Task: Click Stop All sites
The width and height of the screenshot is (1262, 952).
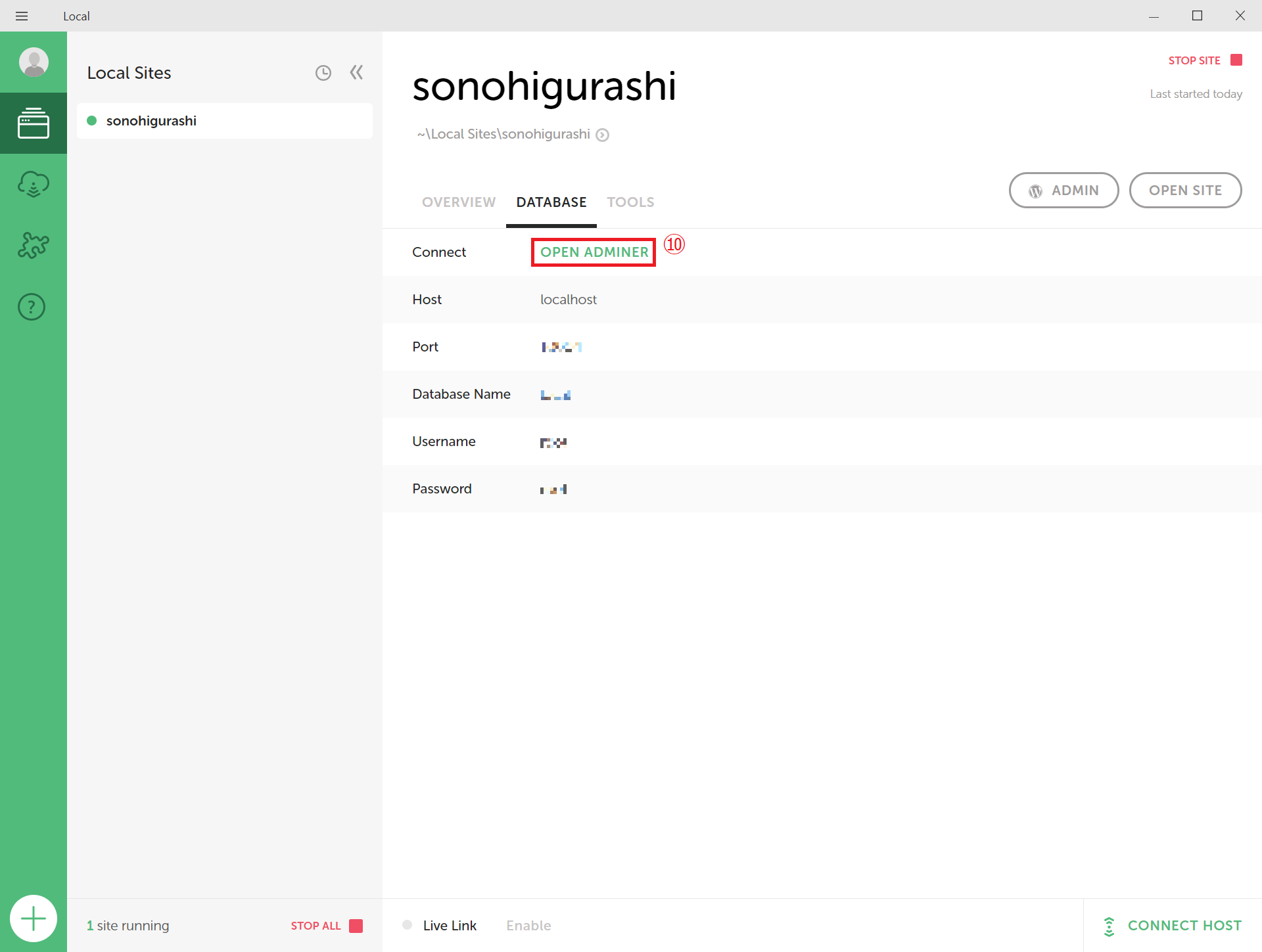Action: [327, 926]
